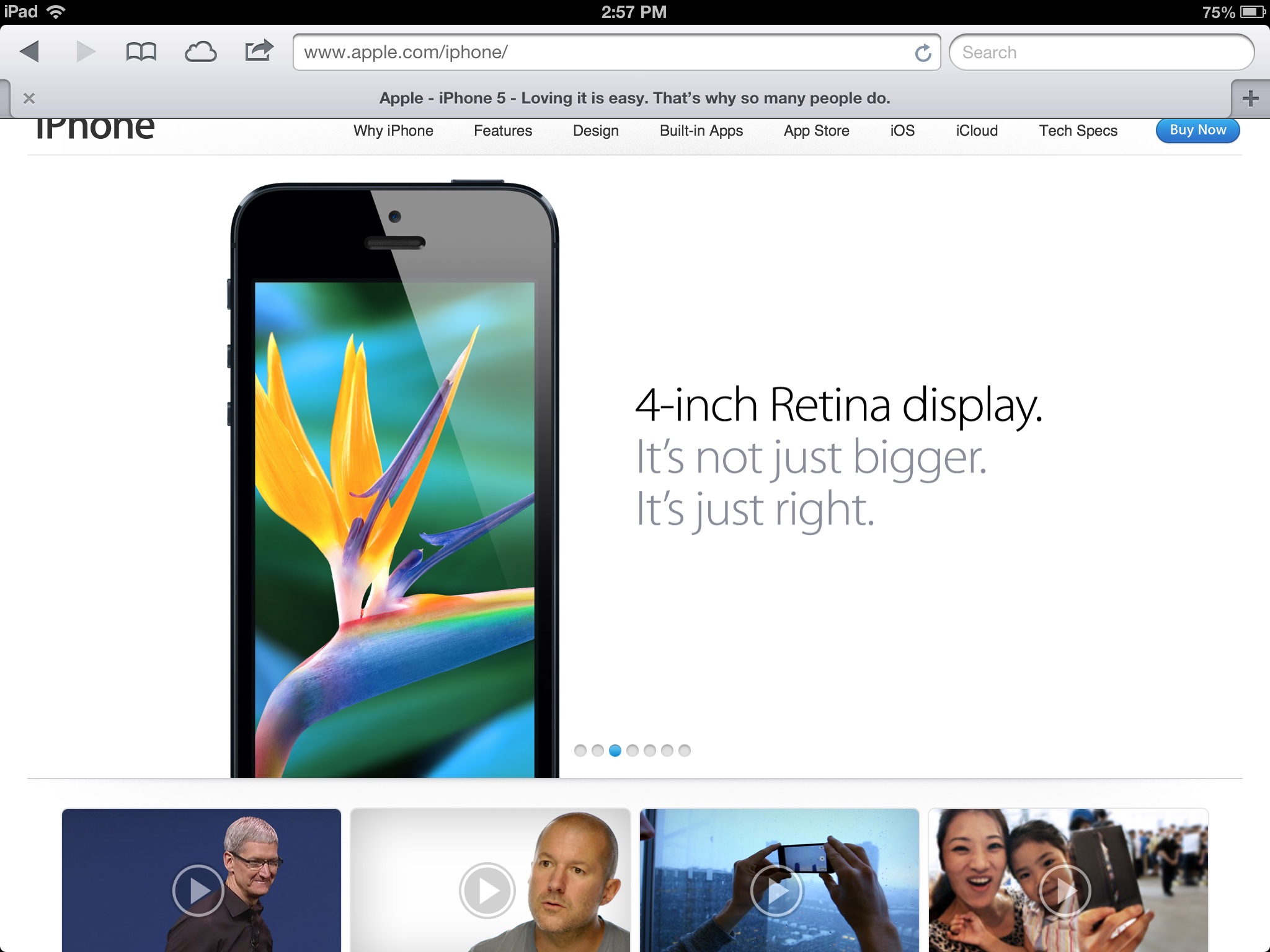Open iCloud Tabs cloud icon
This screenshot has width=1270, height=952.
[x=200, y=52]
